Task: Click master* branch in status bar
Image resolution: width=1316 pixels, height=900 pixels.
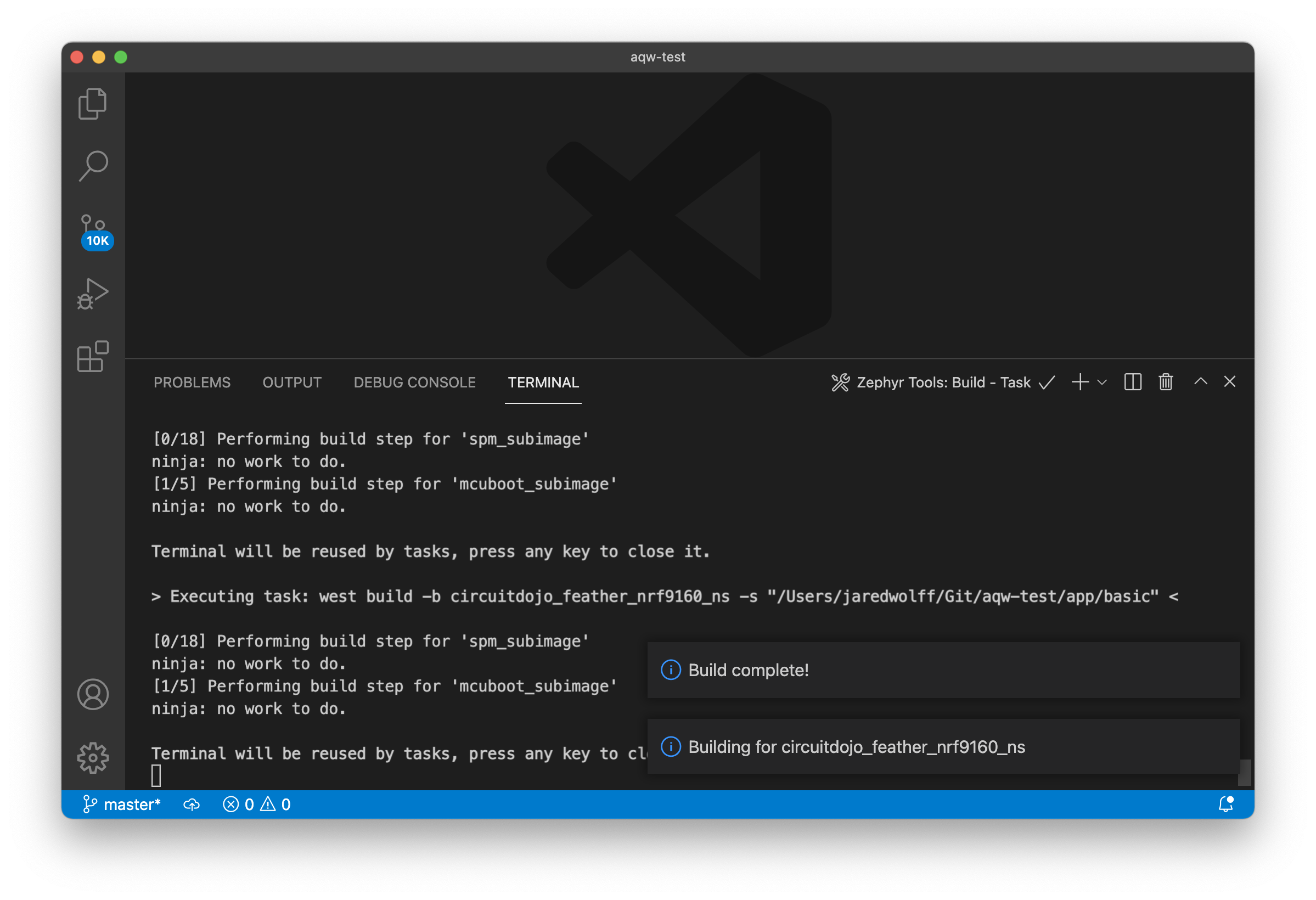Action: (x=122, y=805)
